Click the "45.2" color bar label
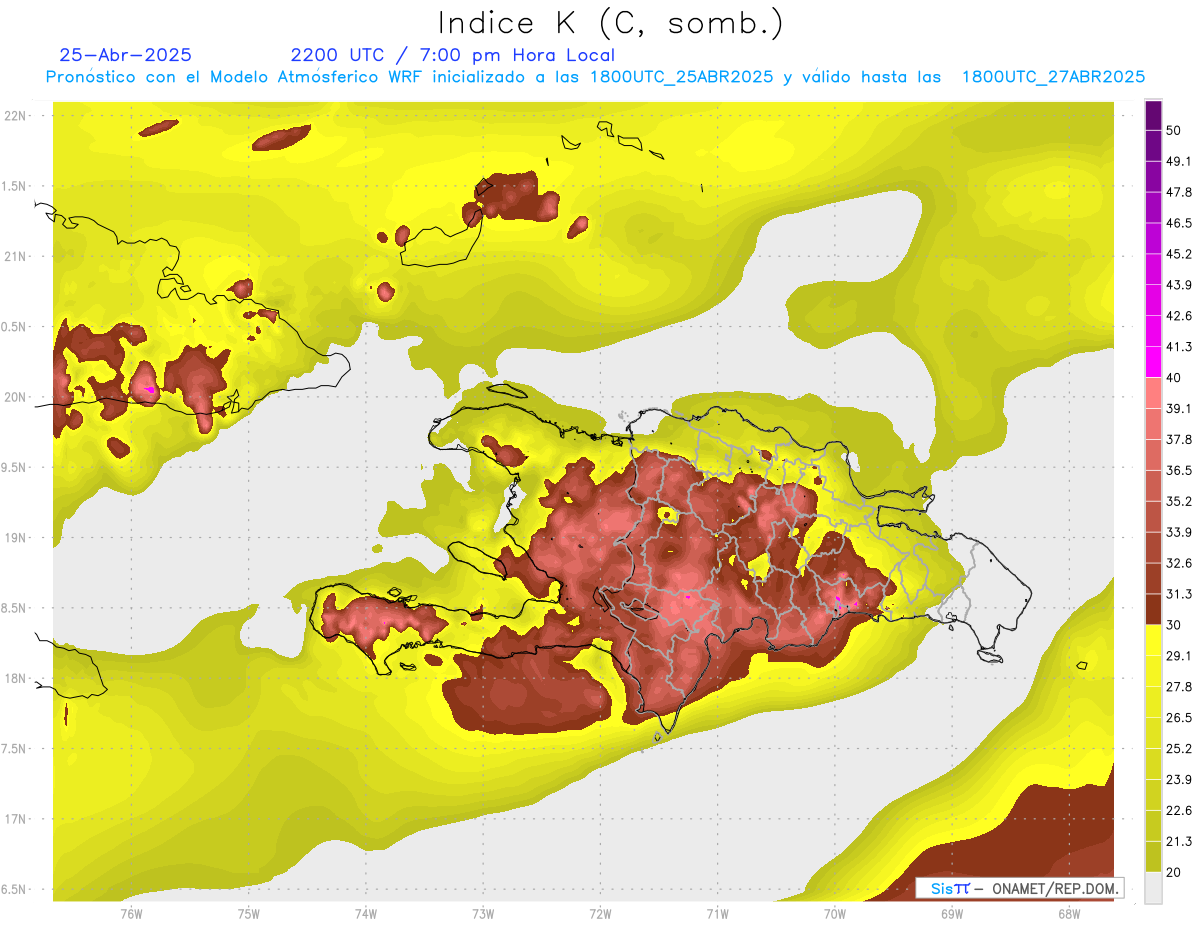Image resolution: width=1200 pixels, height=927 pixels. tap(1178, 254)
